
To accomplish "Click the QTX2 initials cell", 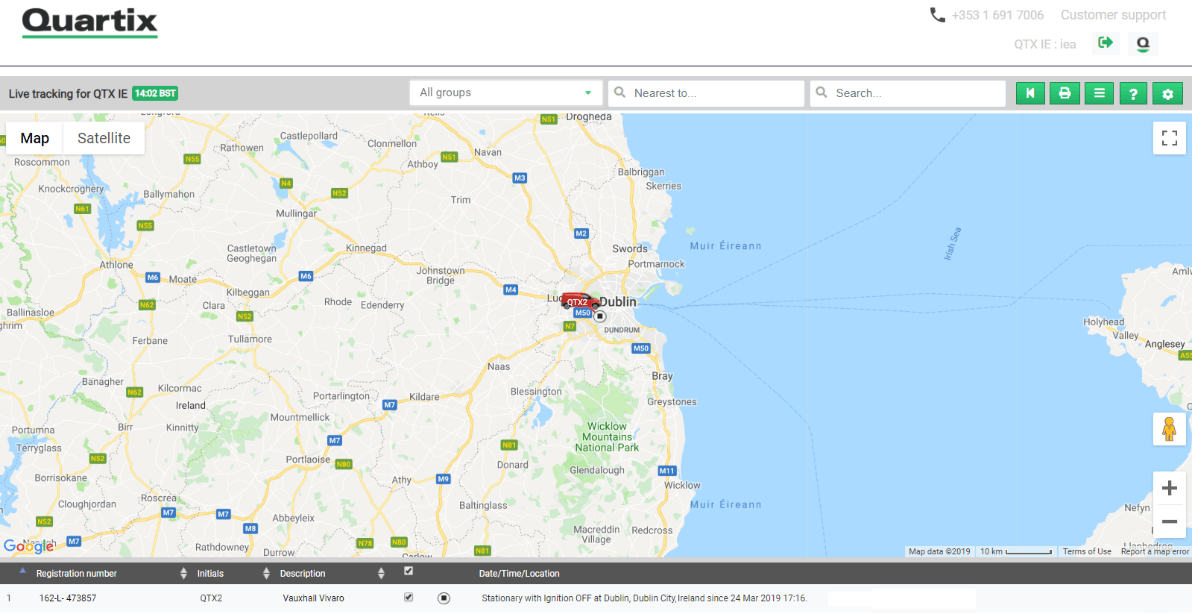I will click(211, 598).
